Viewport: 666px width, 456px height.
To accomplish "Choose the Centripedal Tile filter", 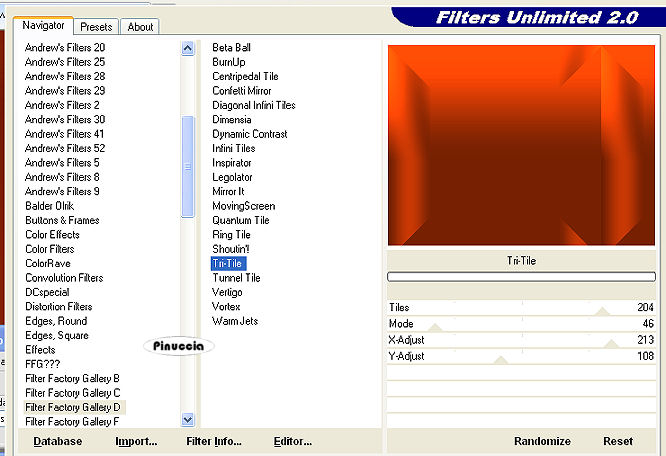I will [x=245, y=76].
